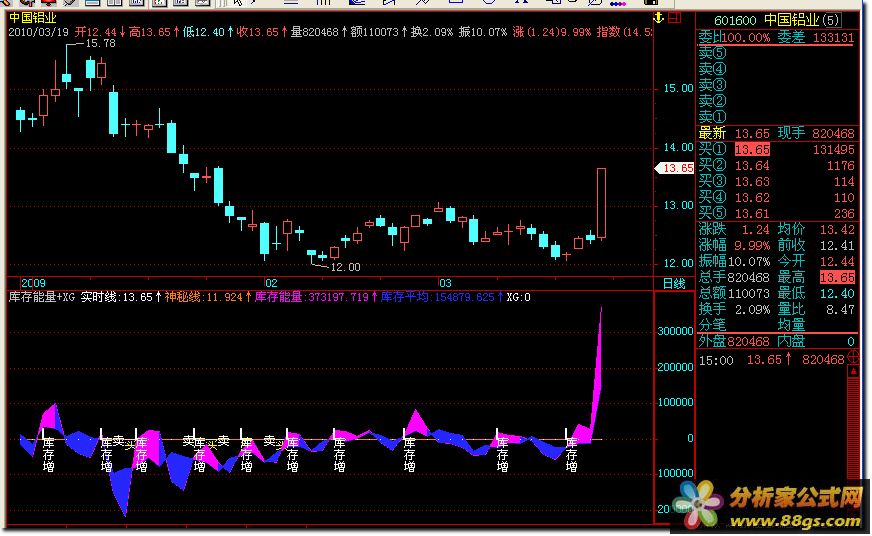Viewport: 872px width, 536px height.
Task: Click the 14.00 label on the price axis
Action: (x=678, y=147)
